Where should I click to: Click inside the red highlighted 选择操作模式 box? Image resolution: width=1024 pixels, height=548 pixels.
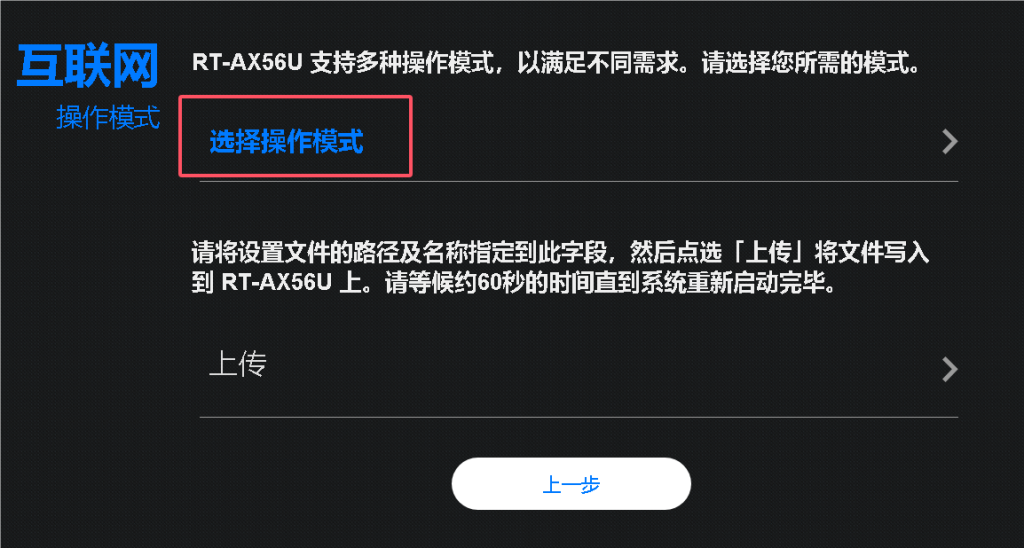pyautogui.click(x=295, y=136)
